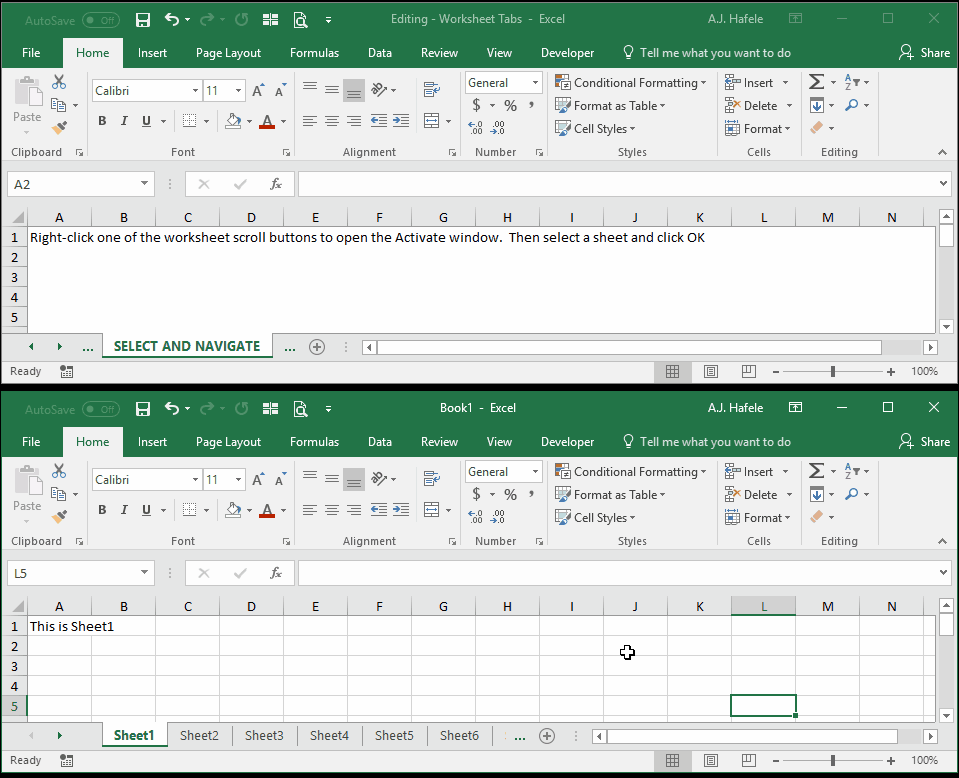Open font size dropdown in top window
Image resolution: width=959 pixels, height=778 pixels.
[x=239, y=91]
